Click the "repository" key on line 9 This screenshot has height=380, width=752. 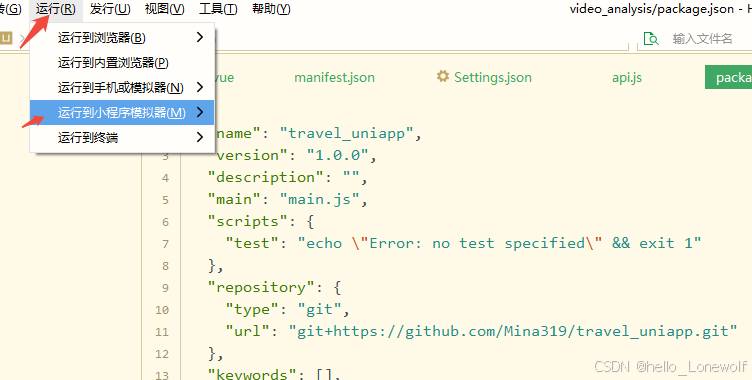tap(261, 287)
